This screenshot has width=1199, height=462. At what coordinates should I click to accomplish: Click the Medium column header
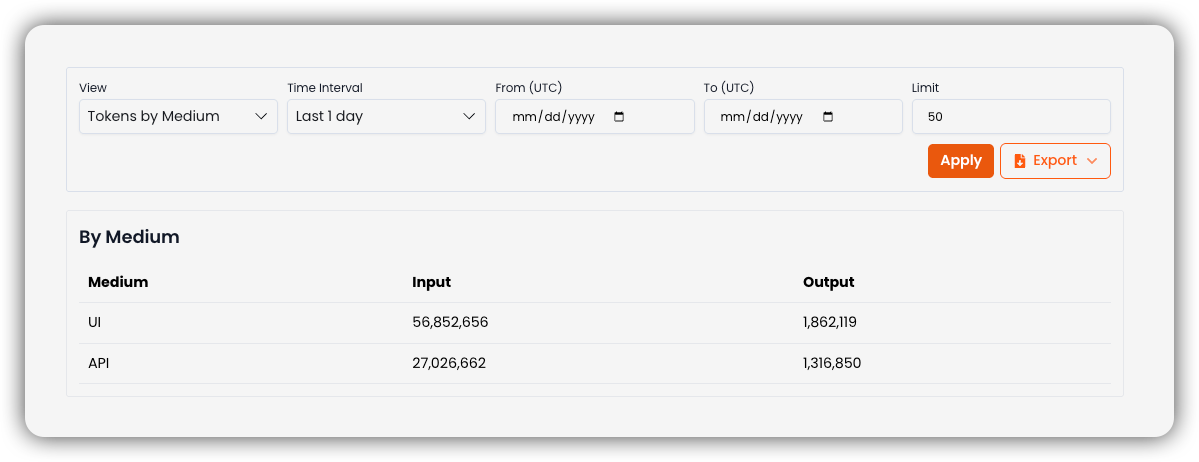click(x=118, y=282)
